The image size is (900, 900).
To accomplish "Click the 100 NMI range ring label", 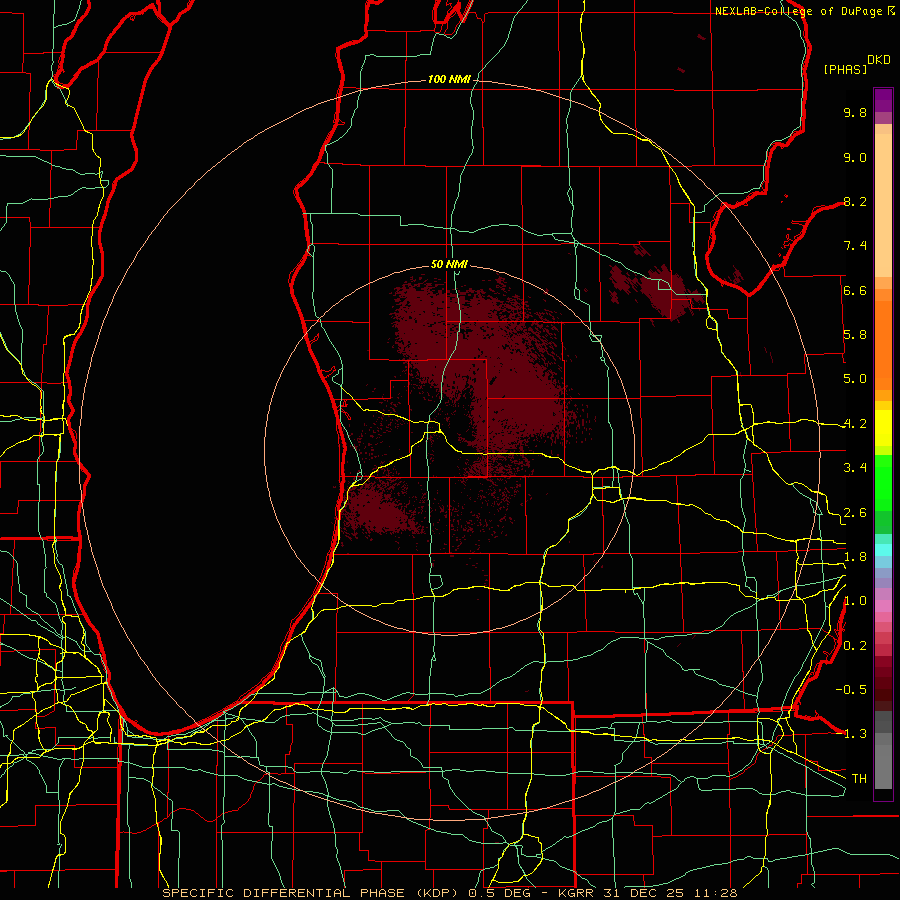I will click(449, 79).
